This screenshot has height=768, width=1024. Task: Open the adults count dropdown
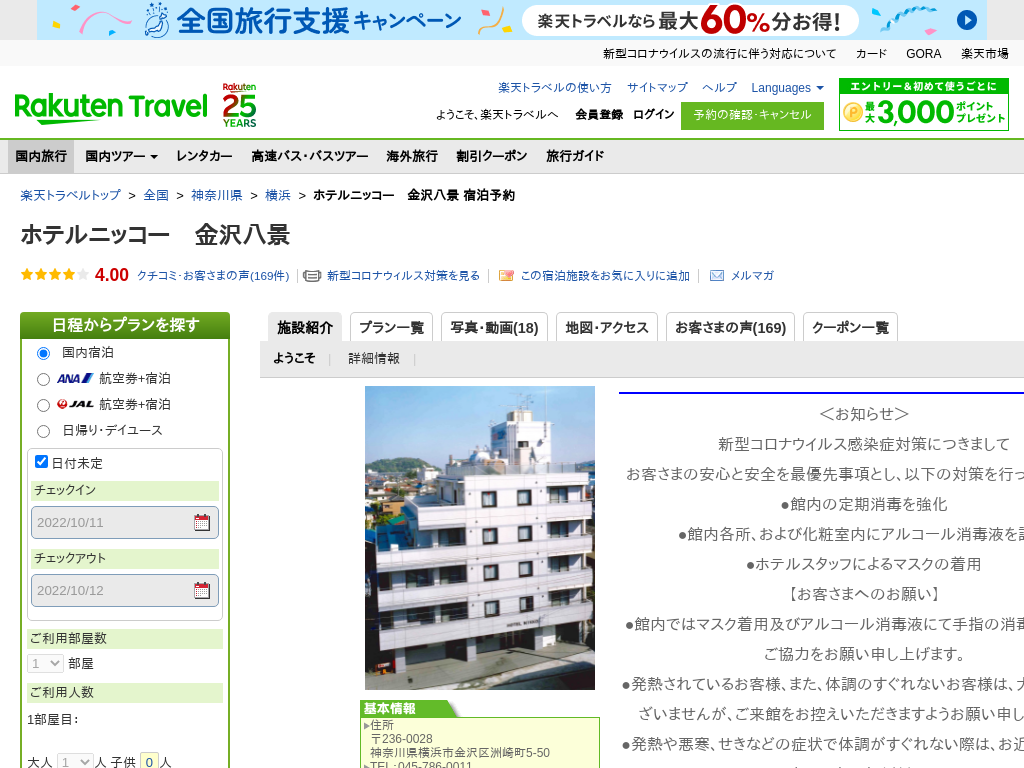pos(74,761)
